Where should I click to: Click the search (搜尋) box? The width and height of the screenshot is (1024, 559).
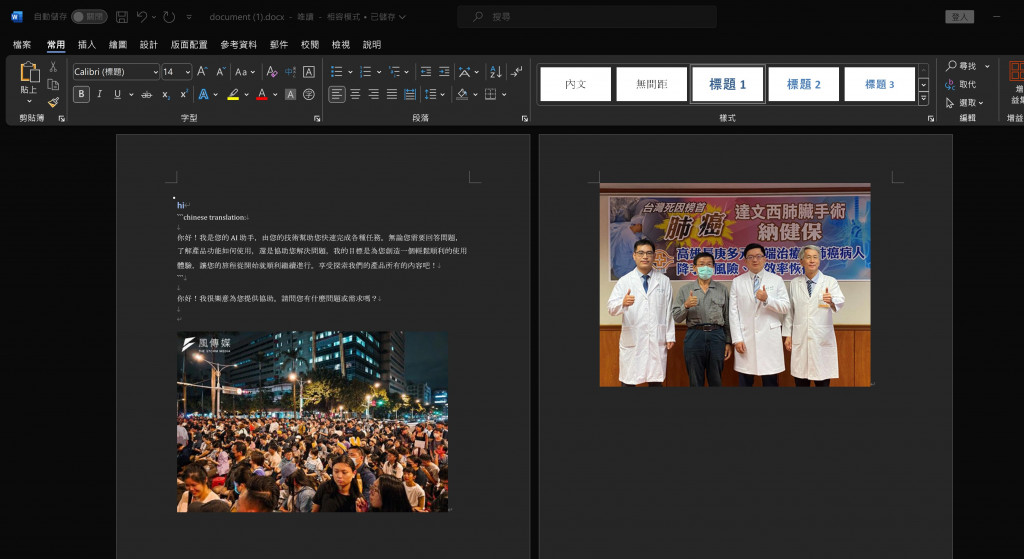click(x=586, y=17)
